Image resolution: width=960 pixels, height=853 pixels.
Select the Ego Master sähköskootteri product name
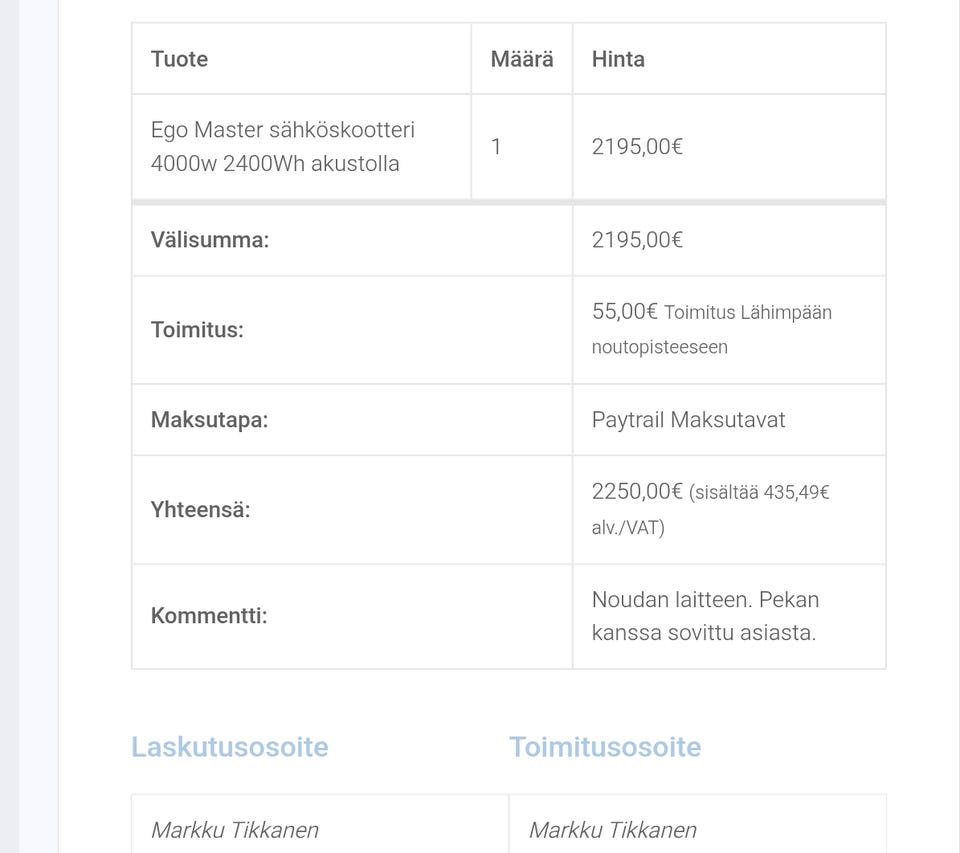(x=283, y=146)
